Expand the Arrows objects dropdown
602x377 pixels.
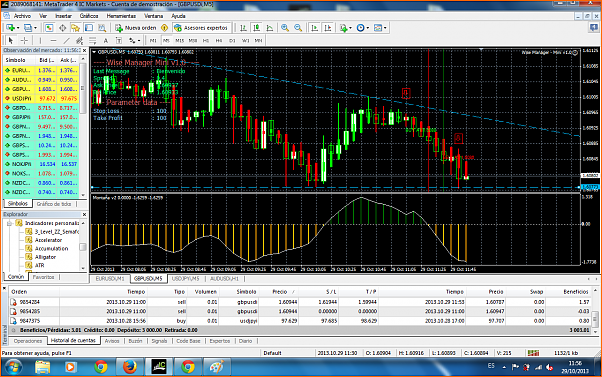click(x=139, y=40)
